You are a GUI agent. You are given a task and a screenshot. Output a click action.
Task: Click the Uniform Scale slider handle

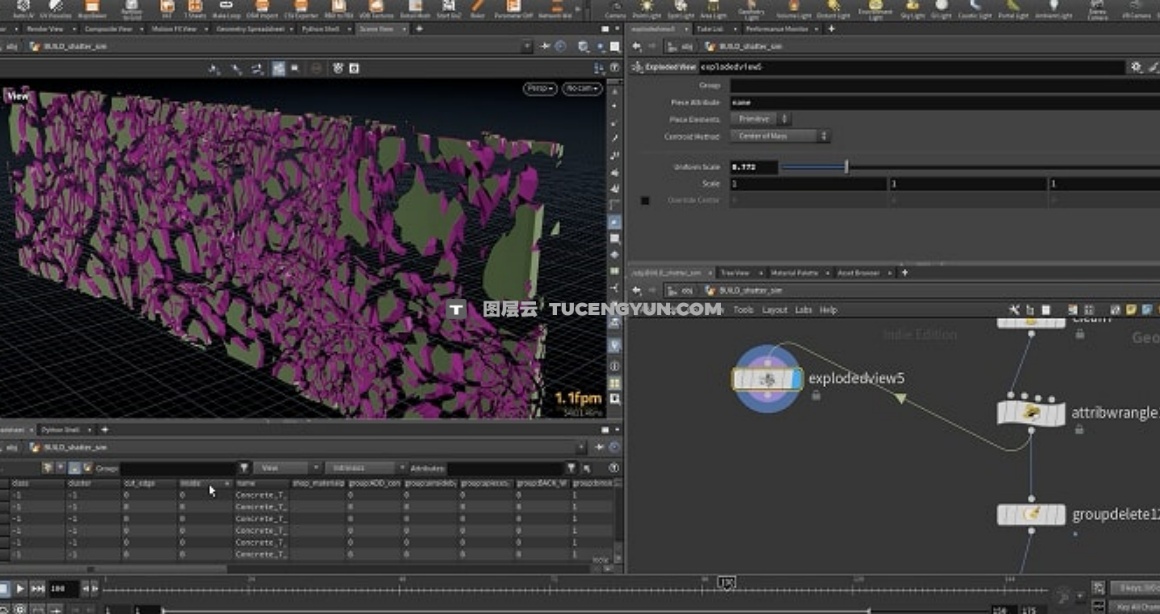click(846, 167)
